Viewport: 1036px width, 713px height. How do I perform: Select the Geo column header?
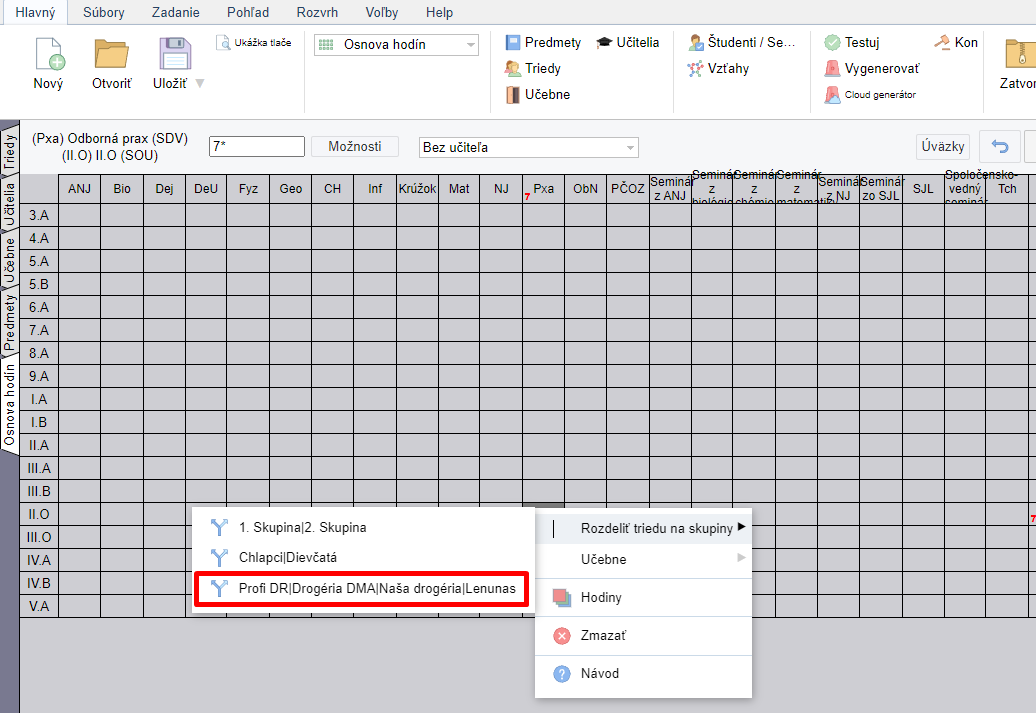tap(291, 189)
